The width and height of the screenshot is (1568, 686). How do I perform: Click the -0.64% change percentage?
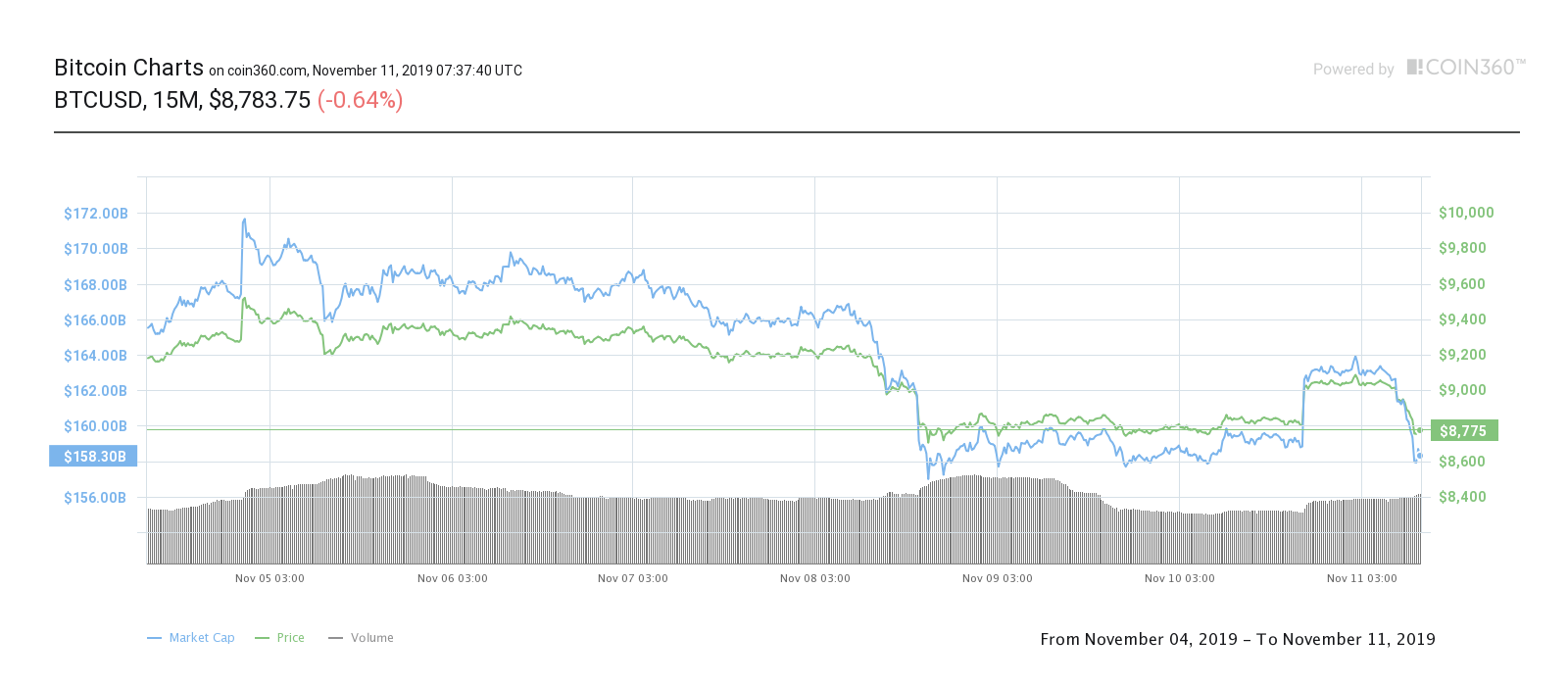pos(361,100)
